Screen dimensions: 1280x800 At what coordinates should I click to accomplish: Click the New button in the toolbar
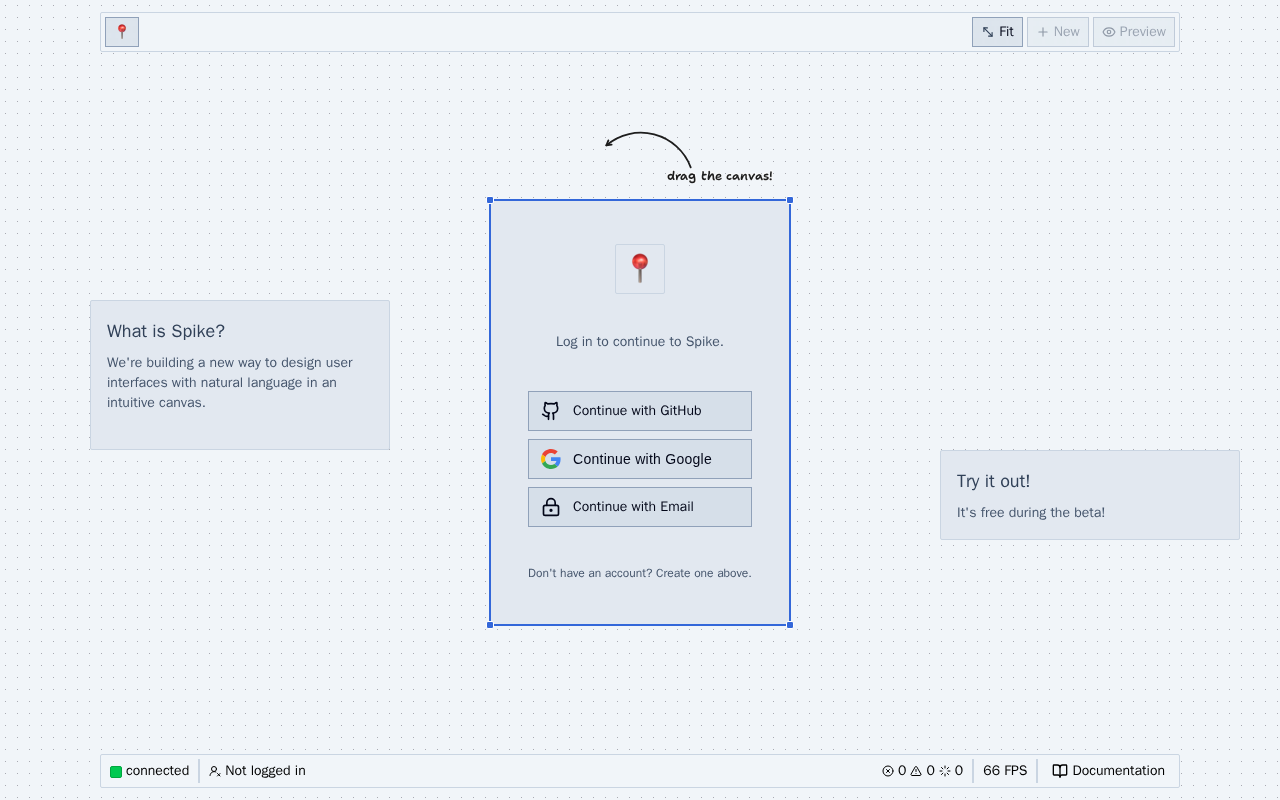(x=1058, y=32)
